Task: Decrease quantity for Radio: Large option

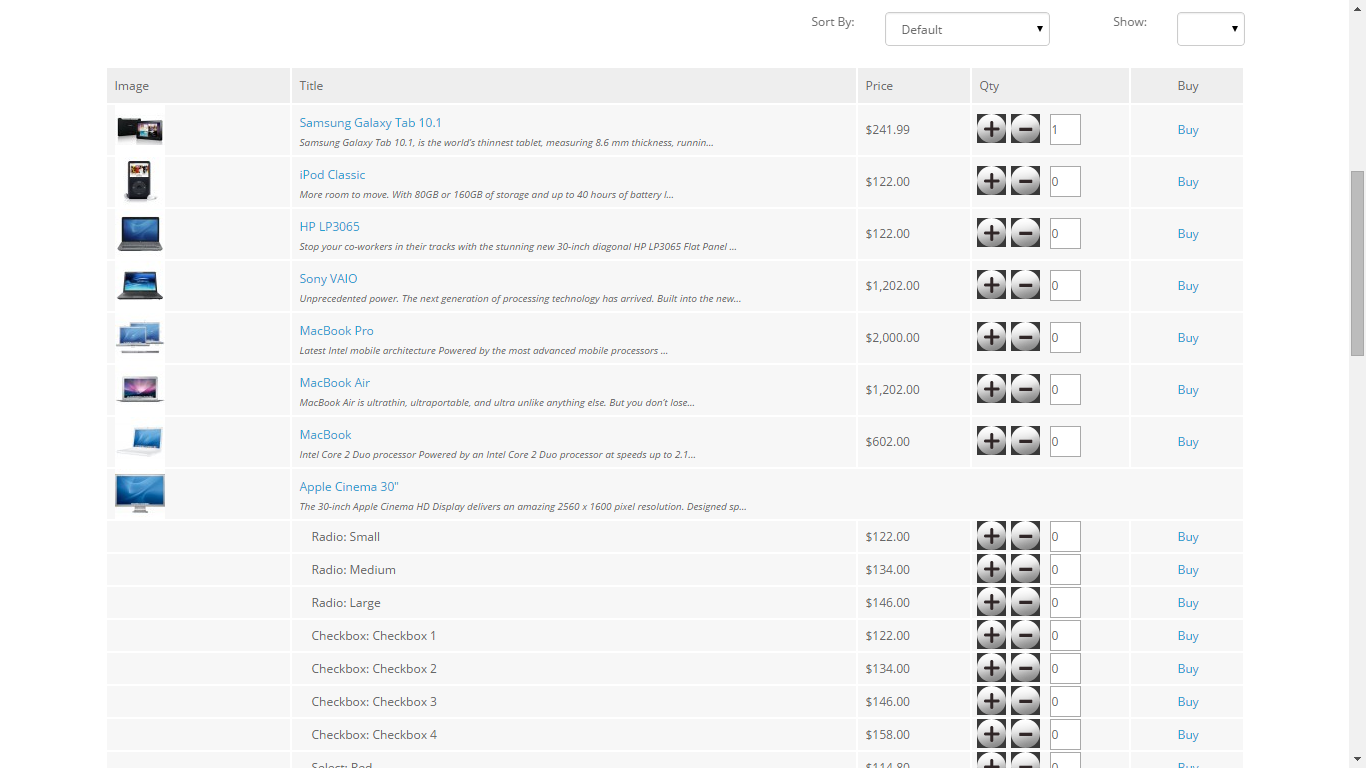Action: pos(1025,602)
